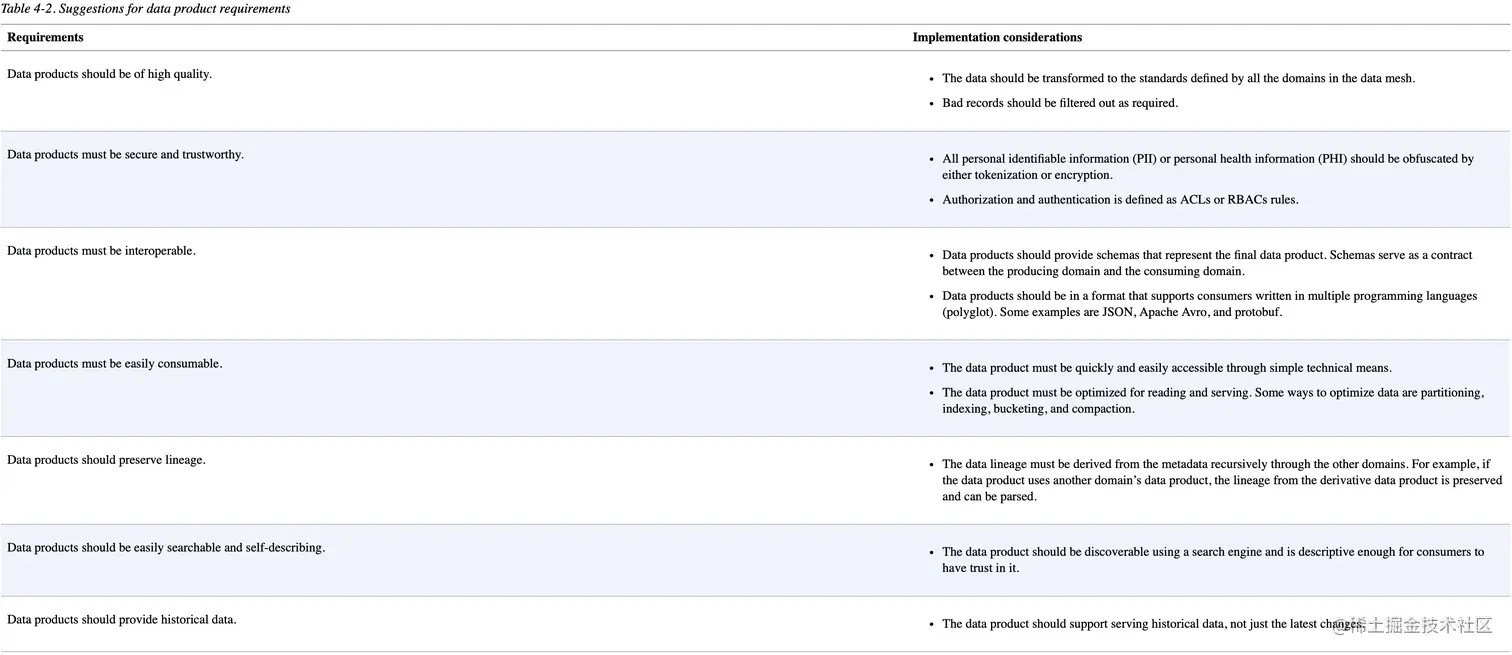
Task: Click the 'Requirements' column header
Action: [x=45, y=37]
